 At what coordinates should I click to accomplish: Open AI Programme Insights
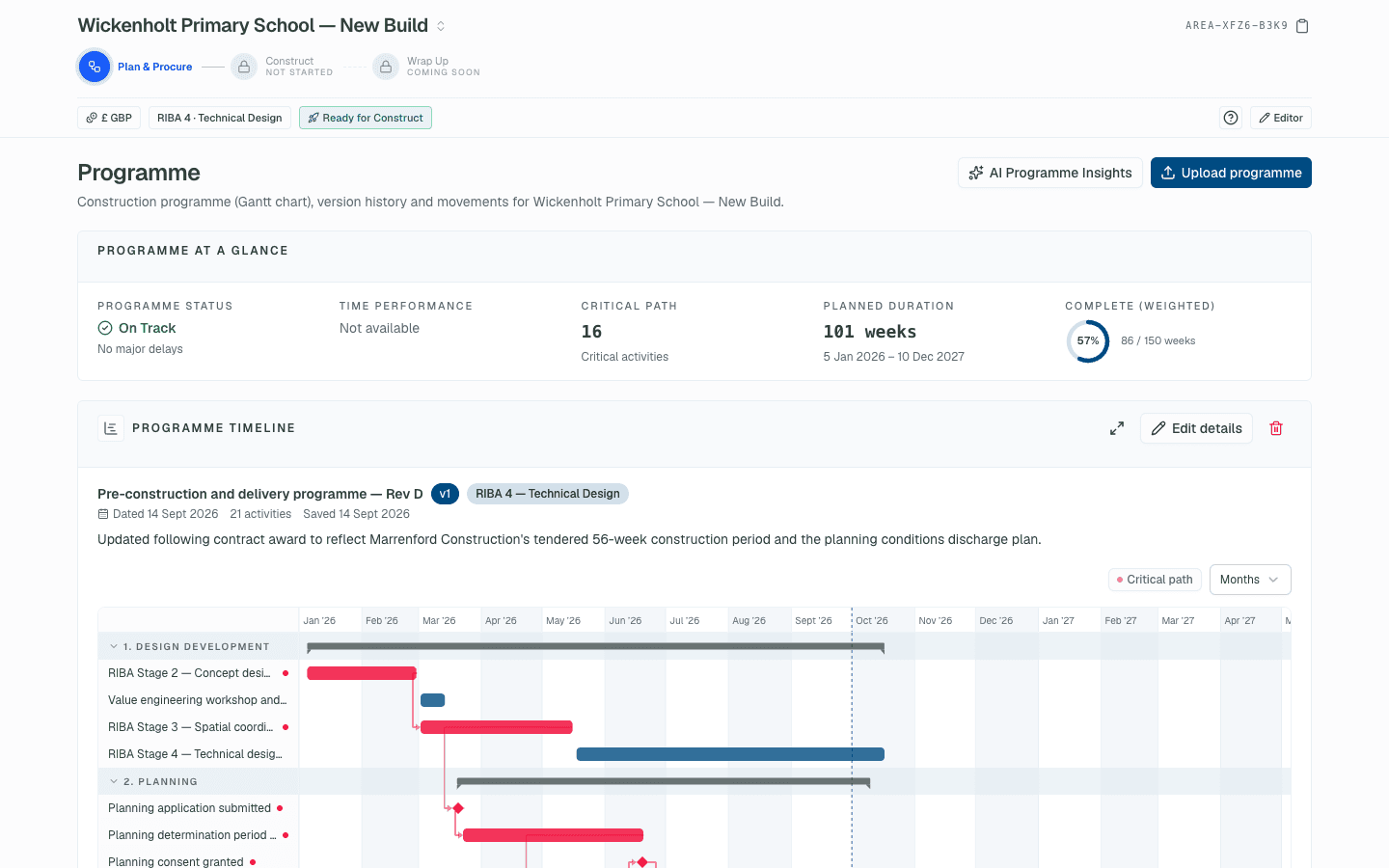pyautogui.click(x=1050, y=173)
